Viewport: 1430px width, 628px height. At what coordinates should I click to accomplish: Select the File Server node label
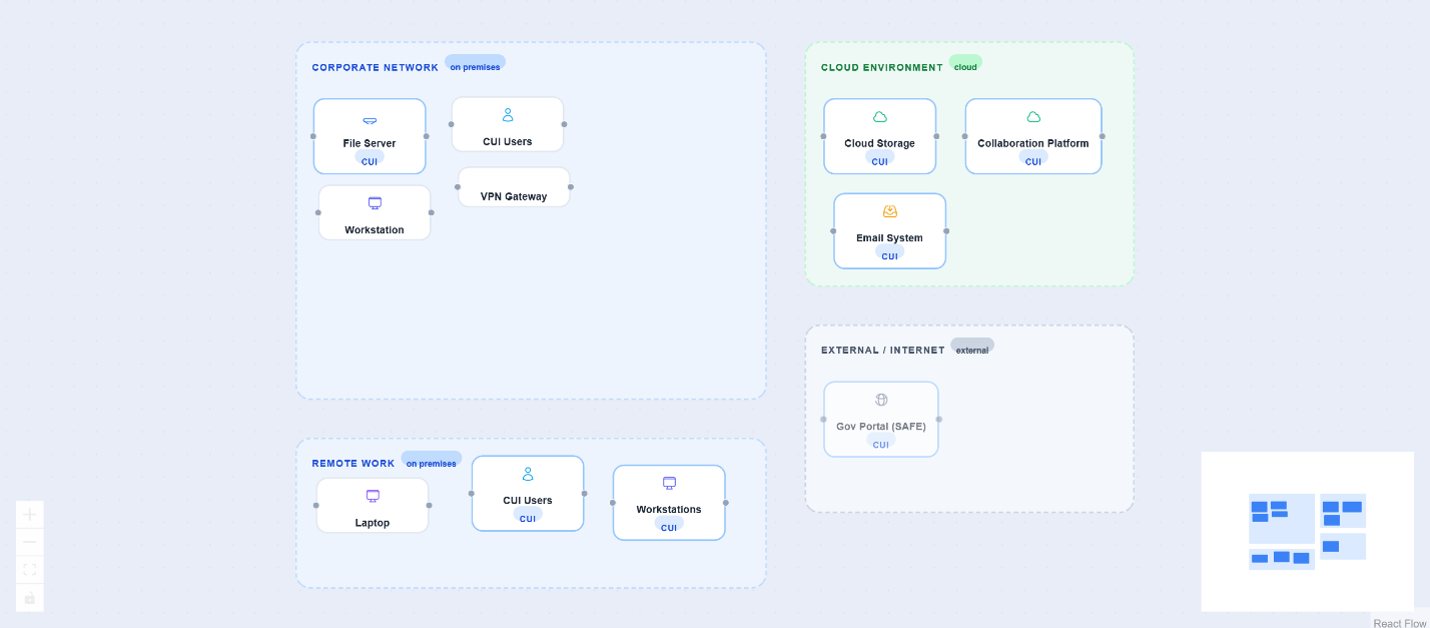click(369, 143)
